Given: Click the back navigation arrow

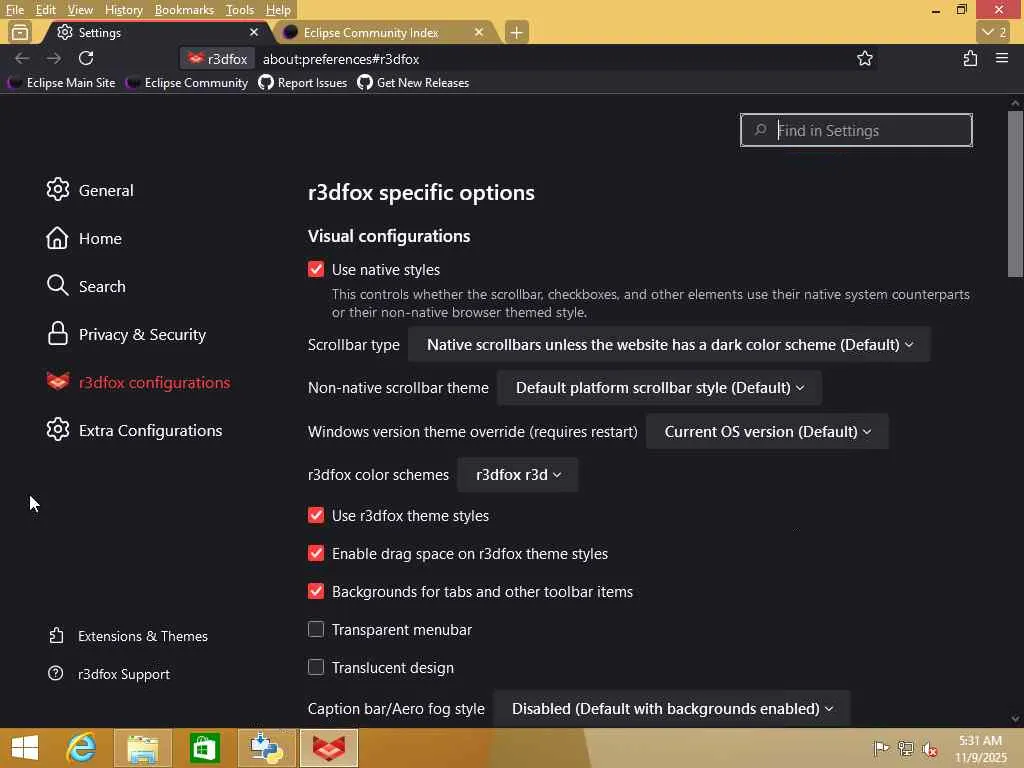Looking at the screenshot, I should tap(22, 59).
